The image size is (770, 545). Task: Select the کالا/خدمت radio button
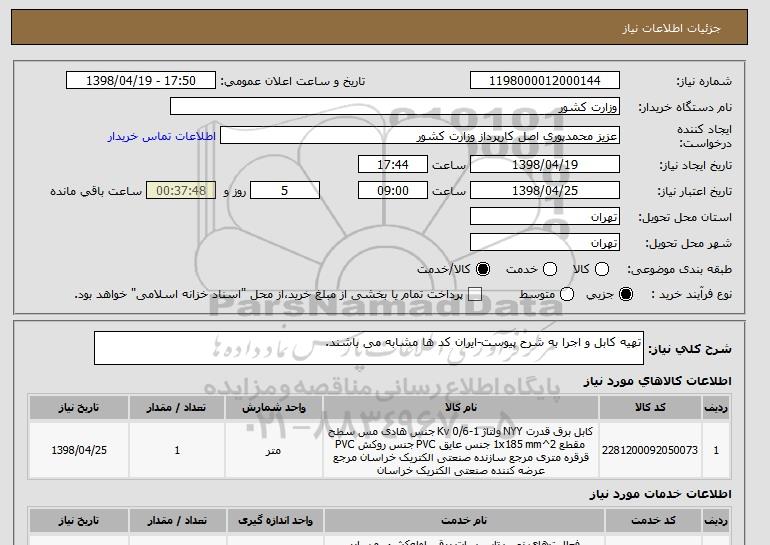click(483, 269)
